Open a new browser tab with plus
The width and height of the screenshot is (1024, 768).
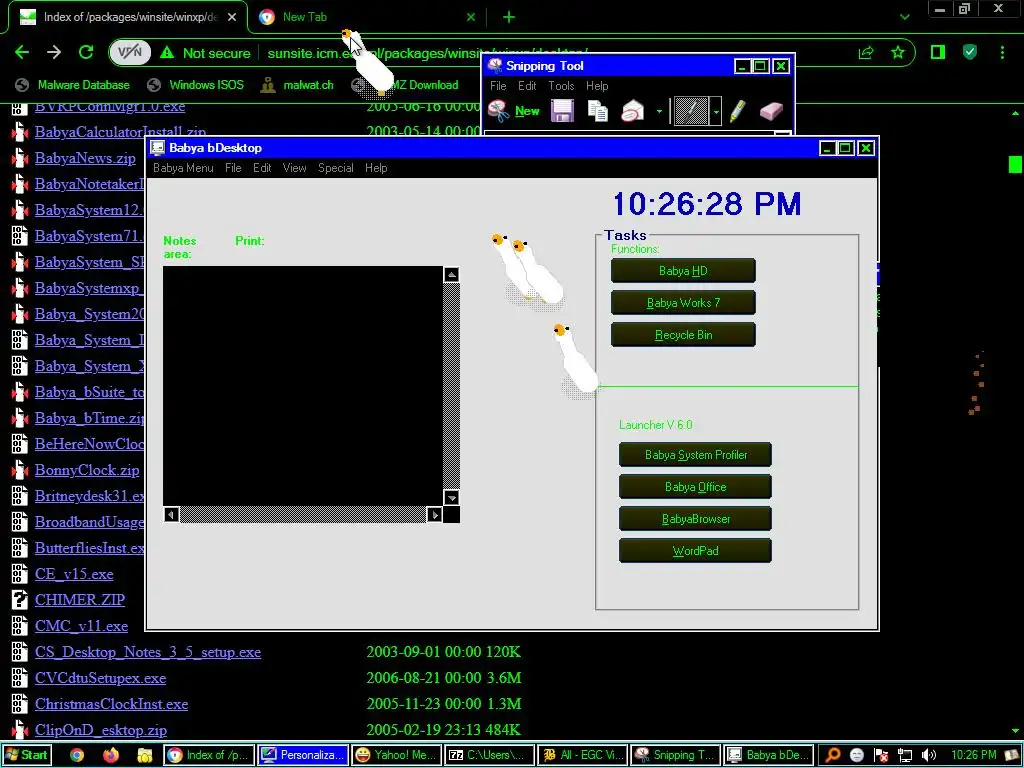coord(509,17)
